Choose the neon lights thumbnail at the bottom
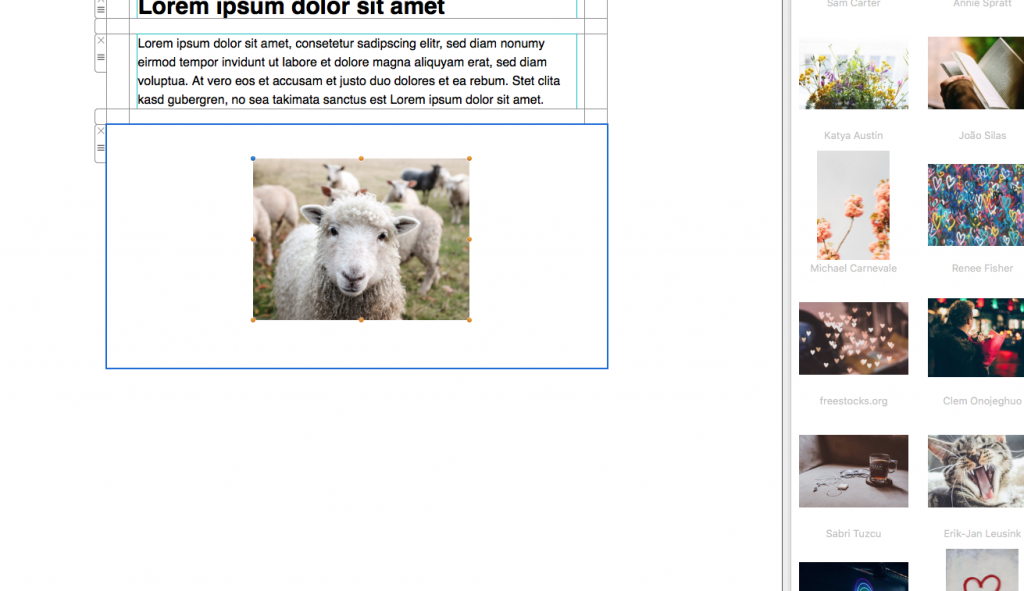 (853, 580)
